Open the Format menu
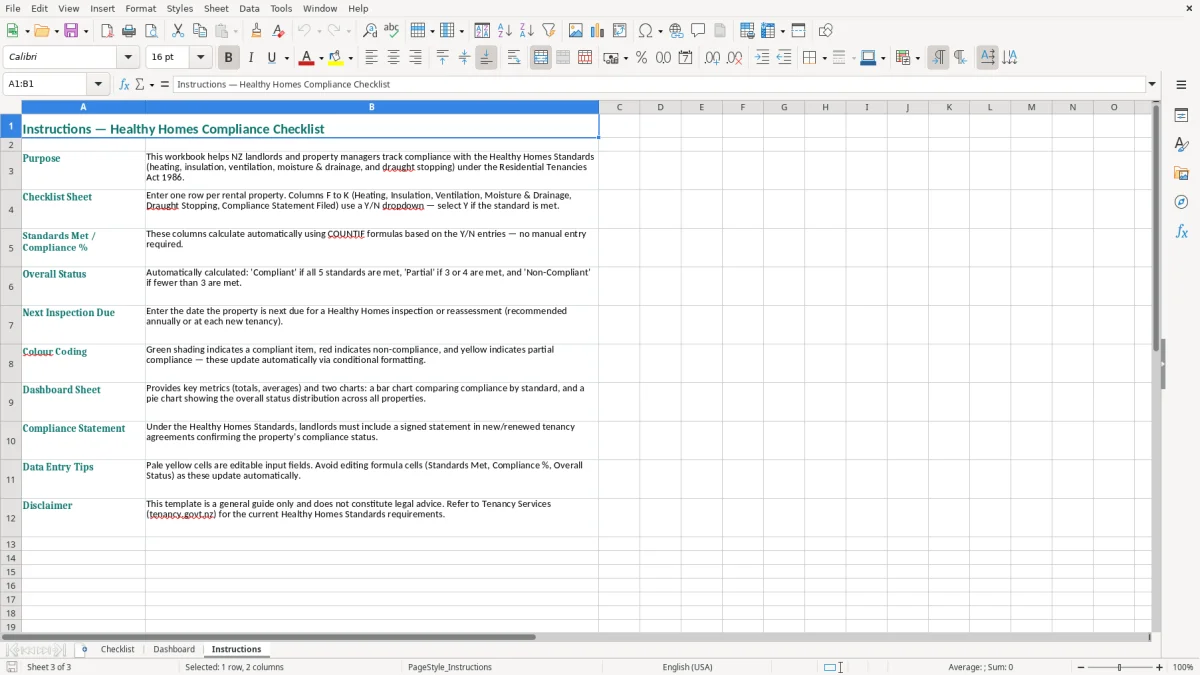The image size is (1200, 675). click(x=140, y=8)
